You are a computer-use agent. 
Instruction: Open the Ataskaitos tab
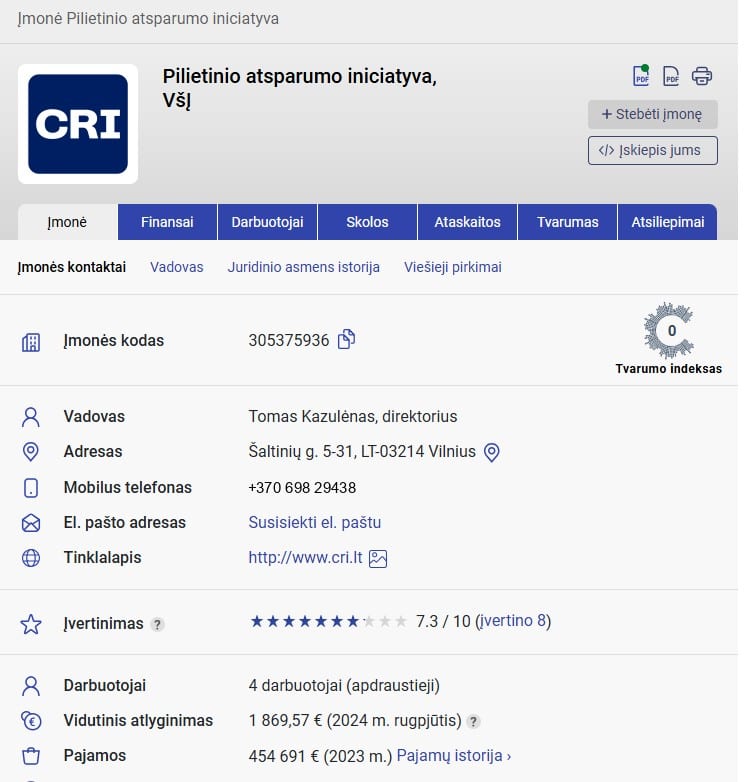[467, 222]
